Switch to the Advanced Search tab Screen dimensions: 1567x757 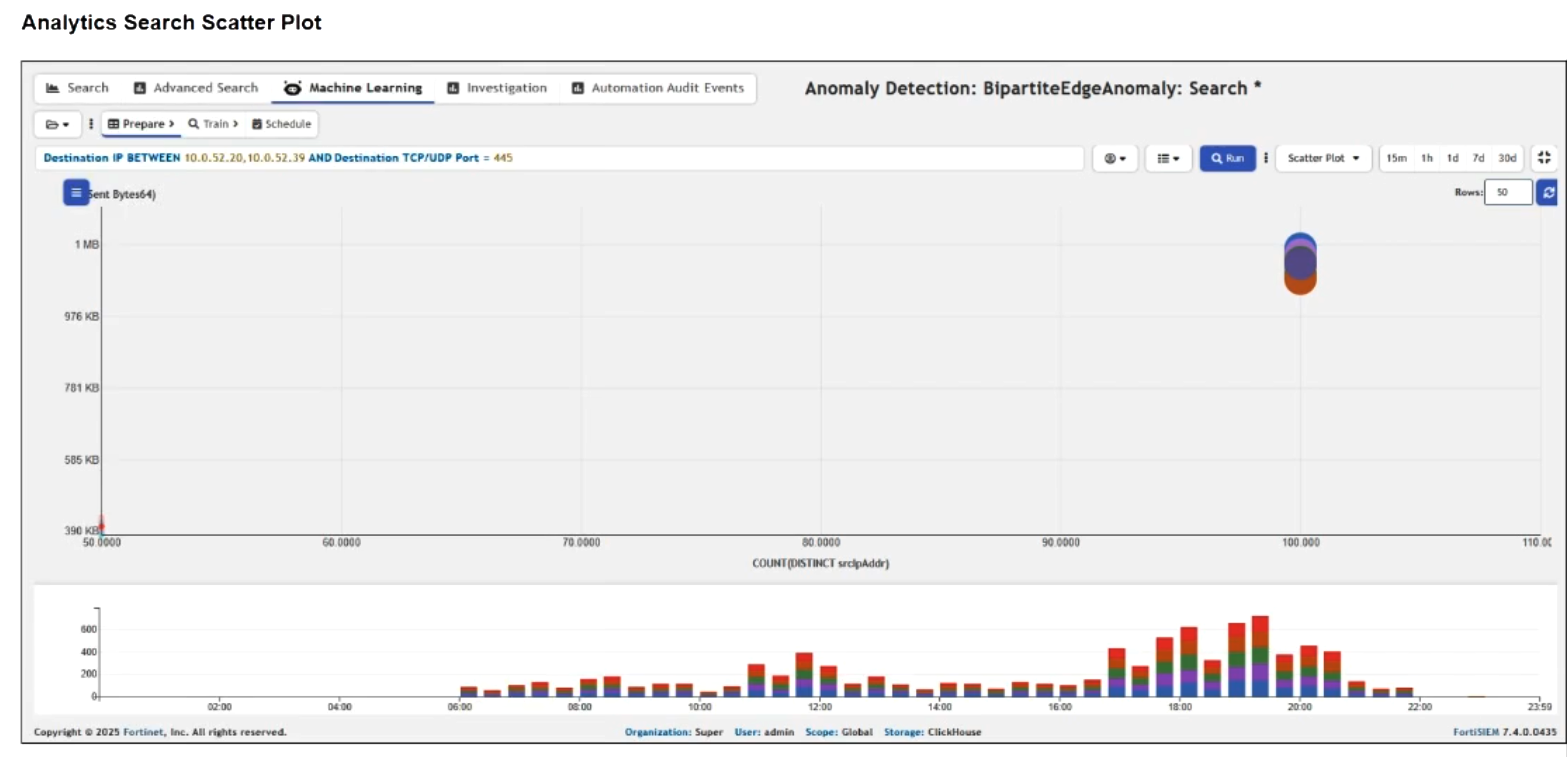[196, 88]
